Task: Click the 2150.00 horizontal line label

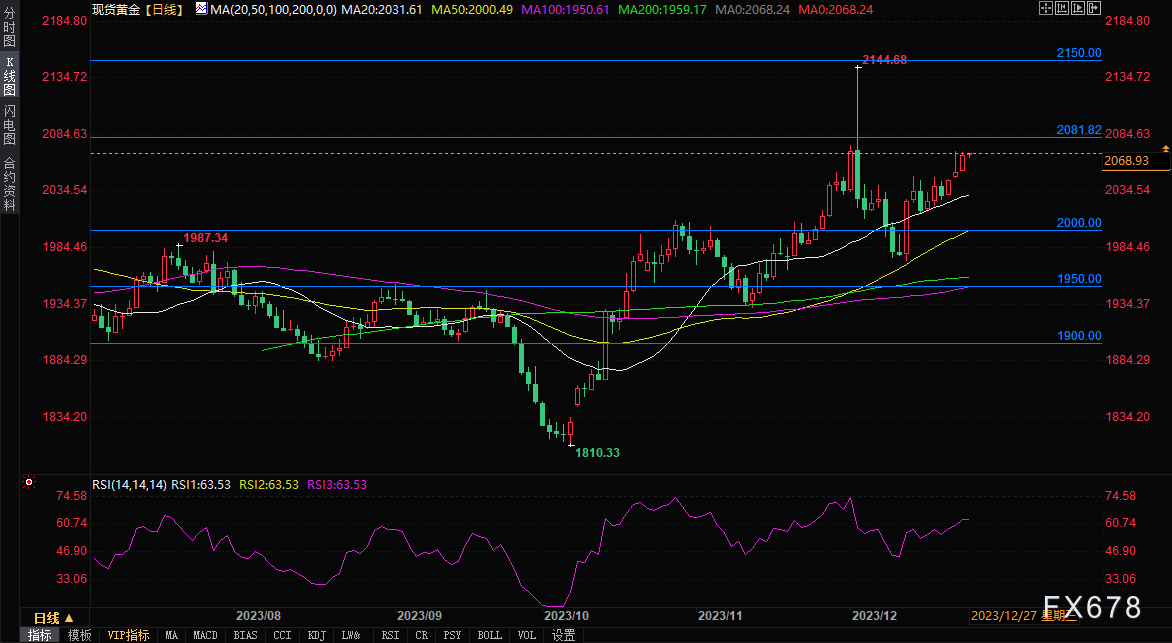Action: (x=1079, y=52)
